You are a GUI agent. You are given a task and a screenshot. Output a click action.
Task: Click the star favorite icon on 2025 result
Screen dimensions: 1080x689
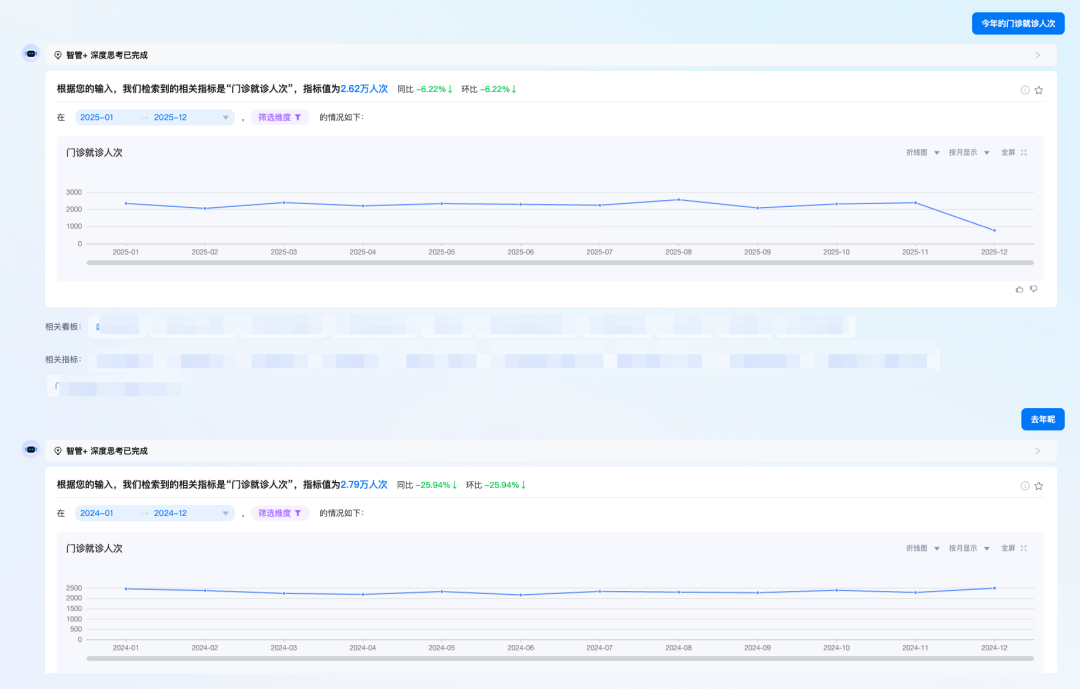coord(1039,90)
